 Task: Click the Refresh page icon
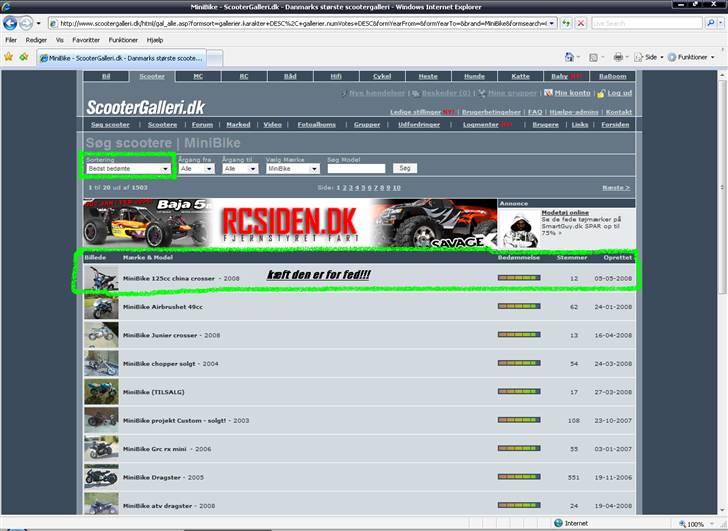pyautogui.click(x=566, y=23)
